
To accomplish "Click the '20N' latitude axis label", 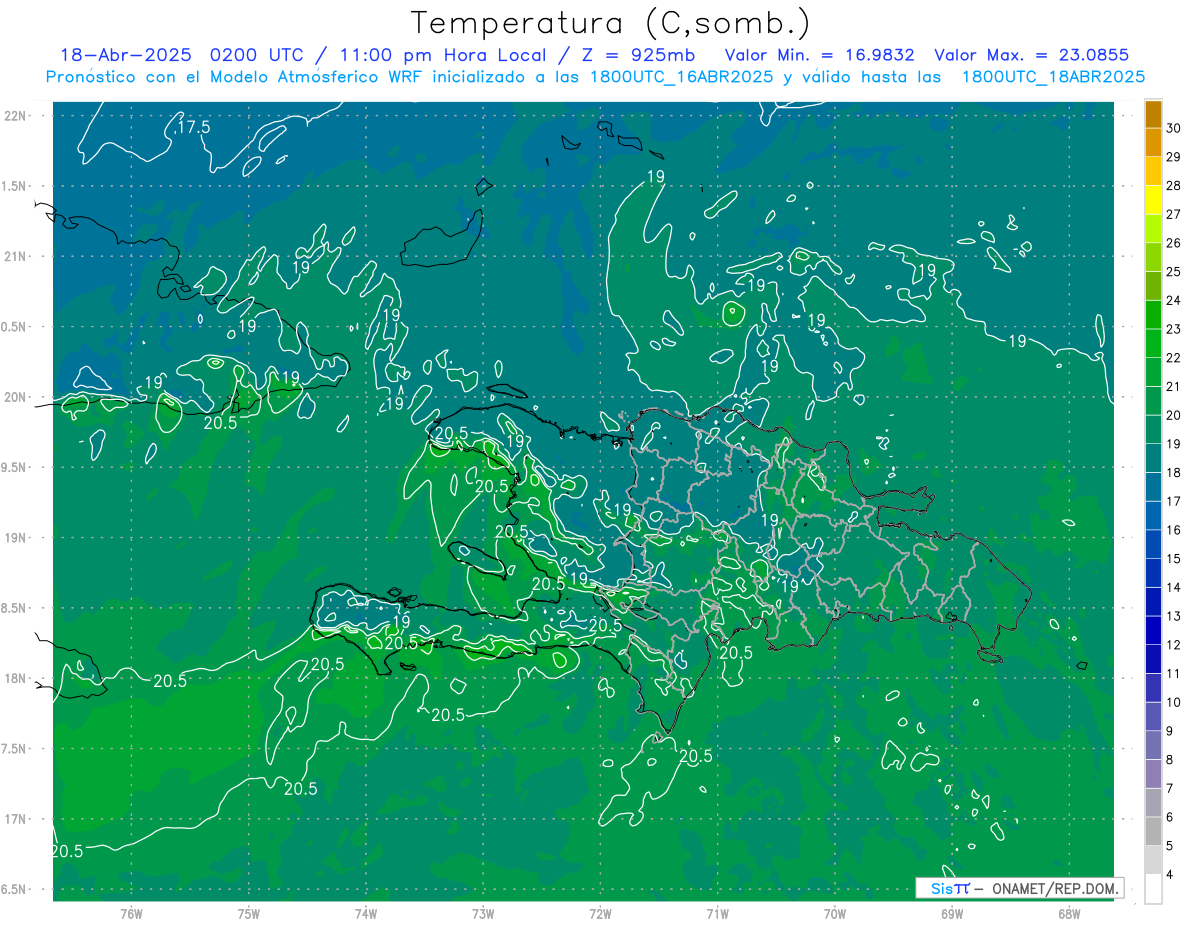I will [x=16, y=397].
